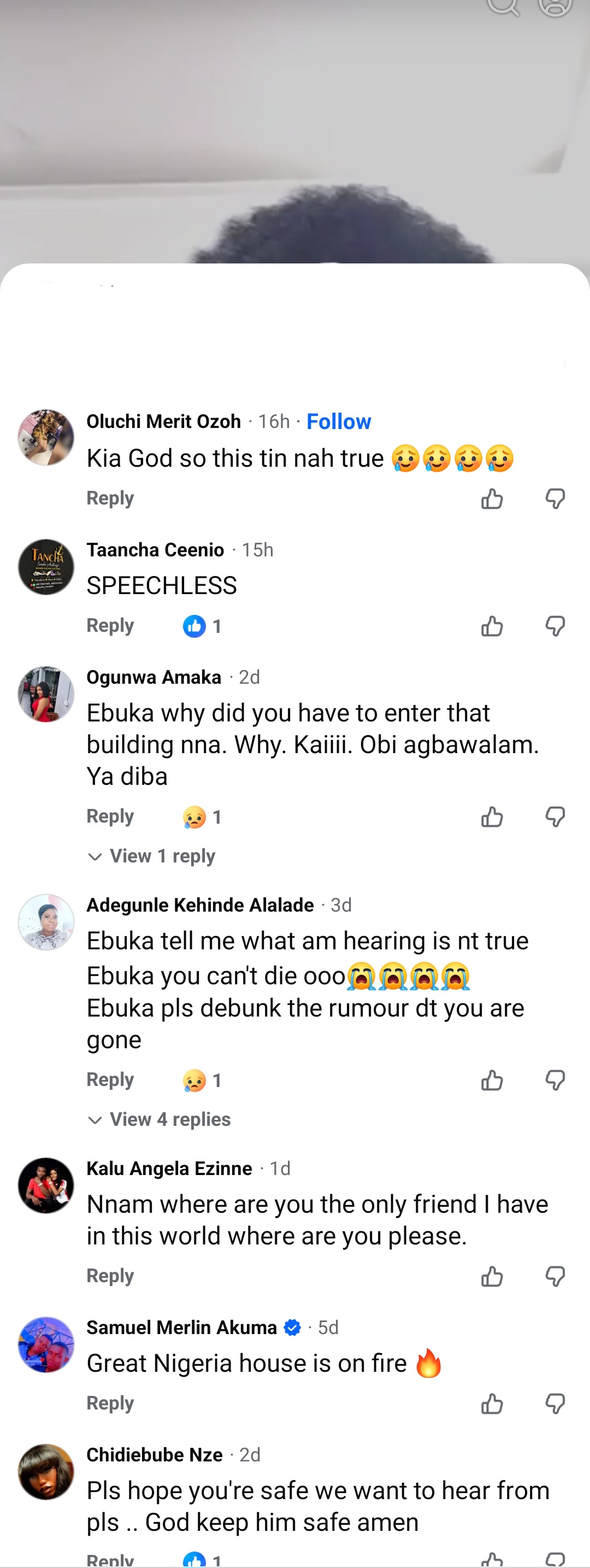Thumbs down Kalu Angela Ezinne's comment
Viewport: 590px width, 1568px height.
click(554, 1276)
